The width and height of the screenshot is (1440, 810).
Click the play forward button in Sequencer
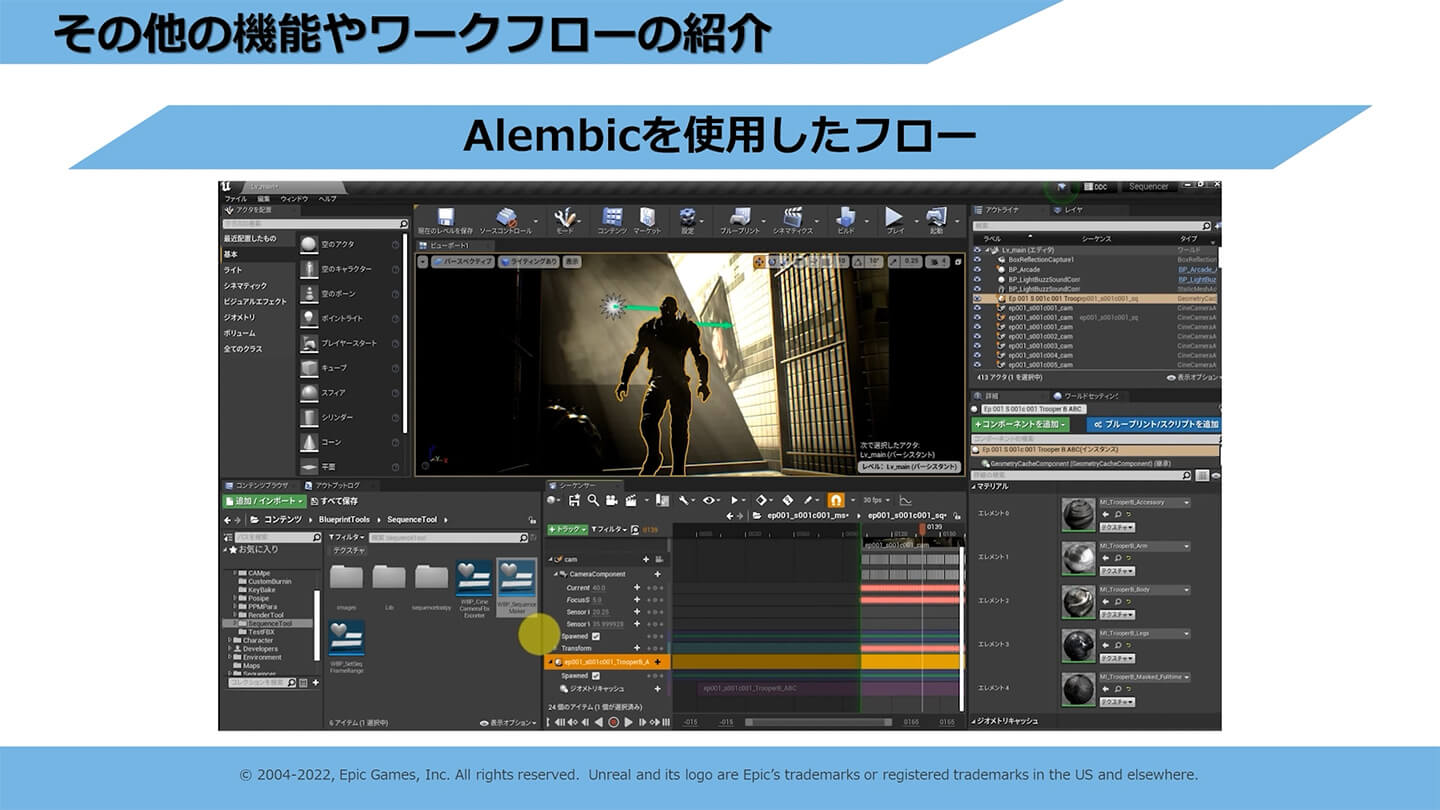[x=629, y=722]
